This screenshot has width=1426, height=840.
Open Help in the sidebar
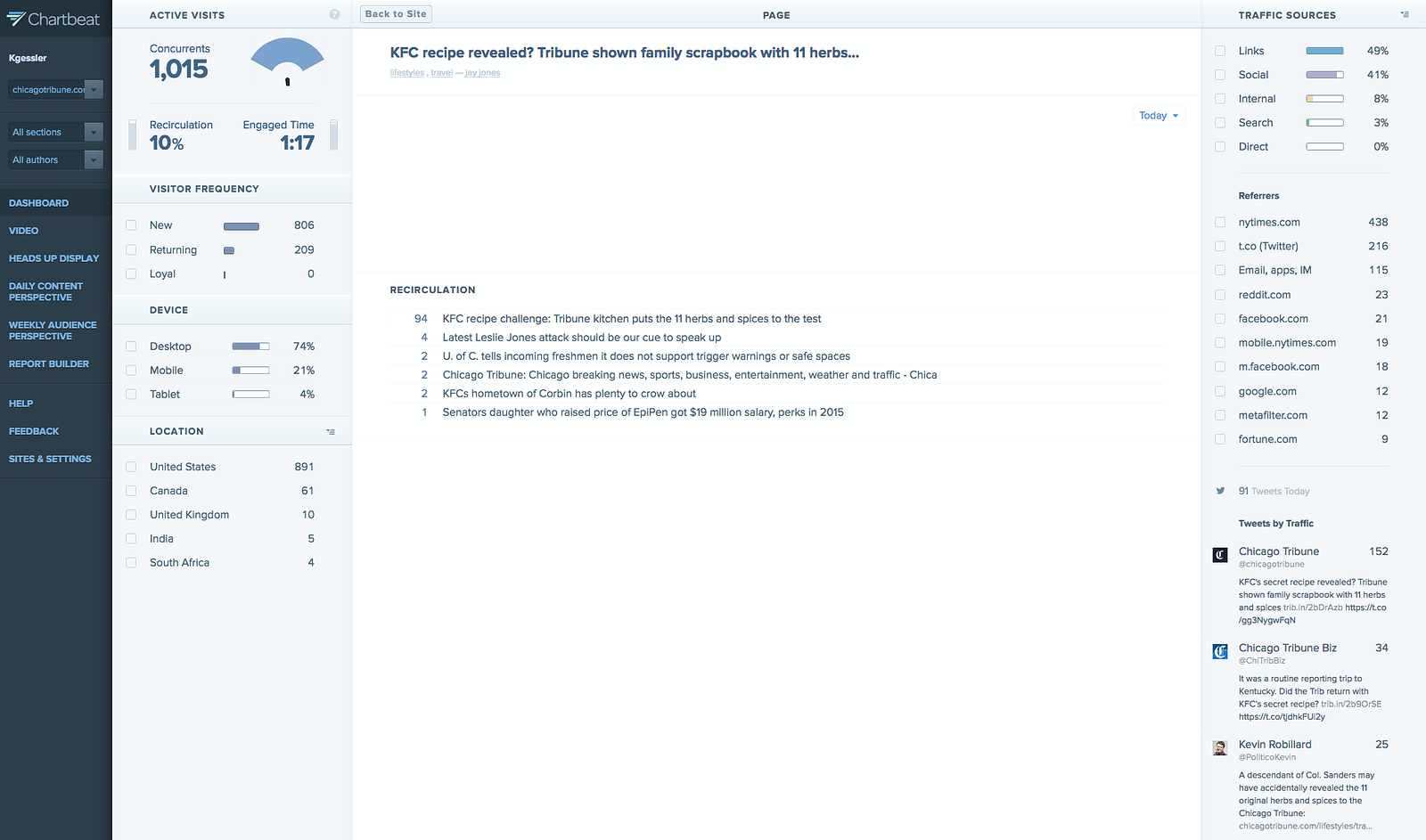pos(20,404)
